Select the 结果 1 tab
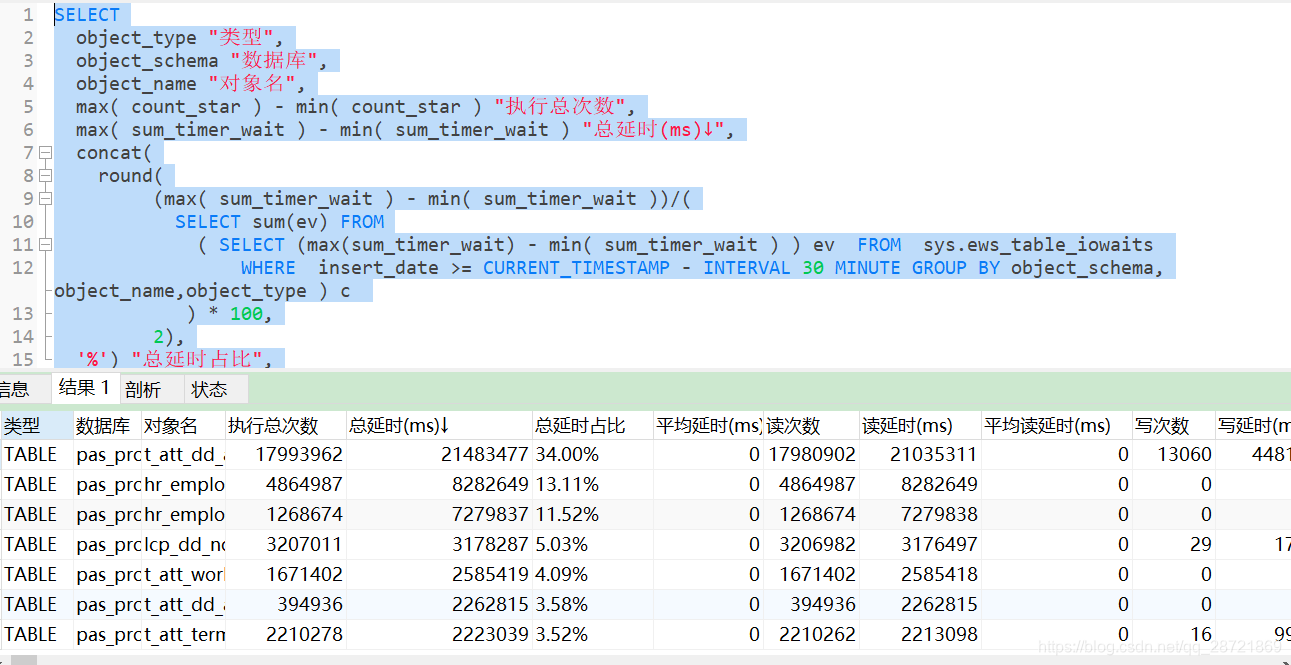Screen dimensions: 1291x665 84,388
